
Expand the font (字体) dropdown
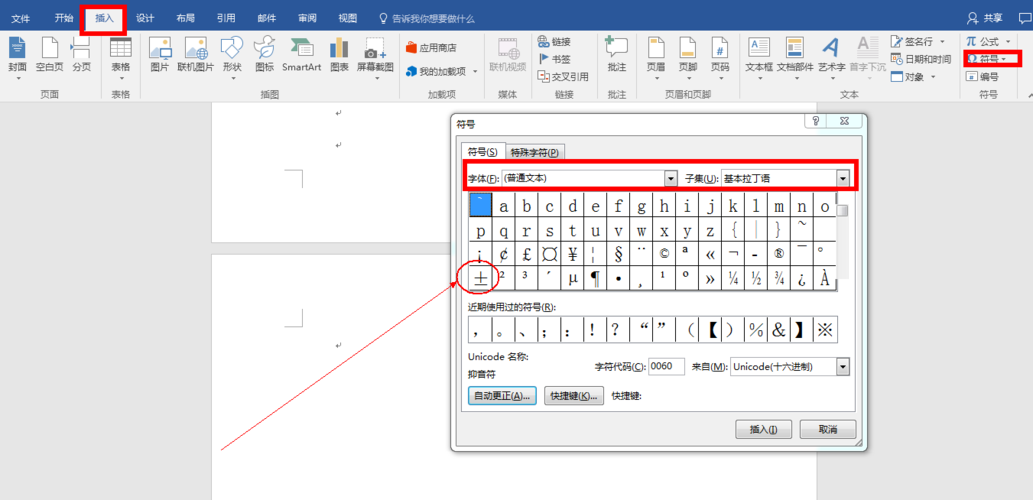pos(671,178)
